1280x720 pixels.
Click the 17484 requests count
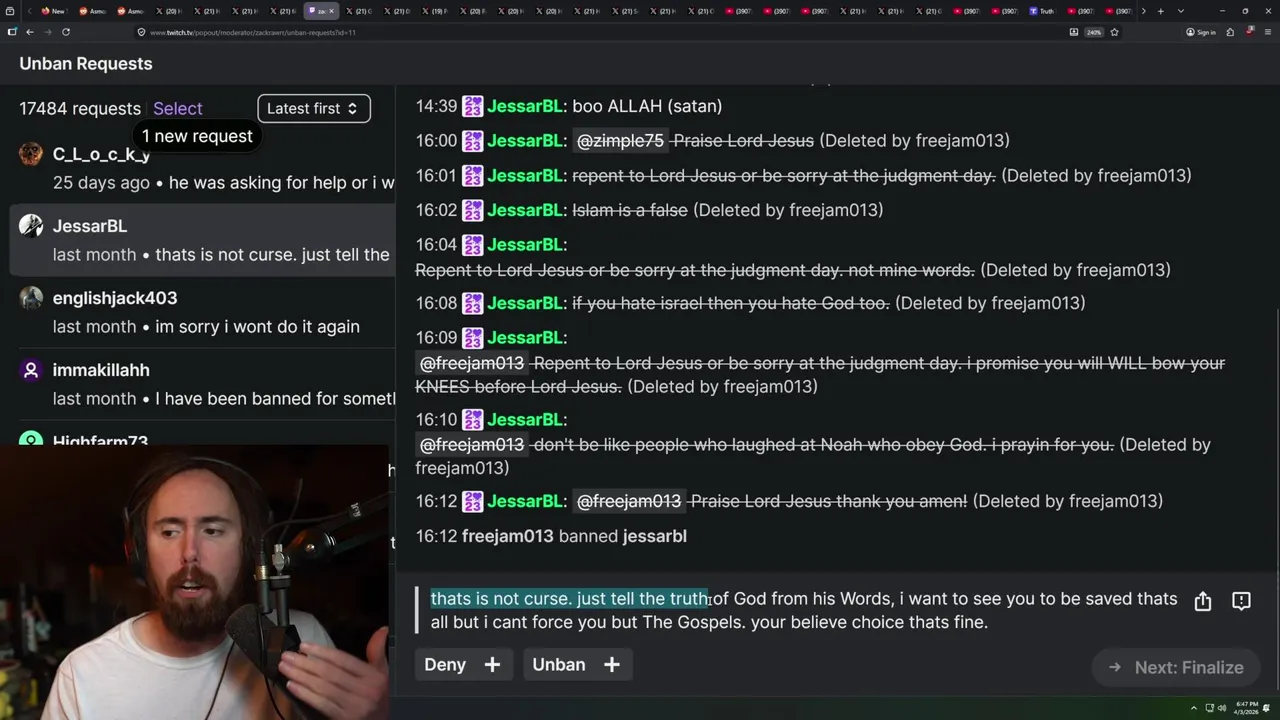[80, 108]
